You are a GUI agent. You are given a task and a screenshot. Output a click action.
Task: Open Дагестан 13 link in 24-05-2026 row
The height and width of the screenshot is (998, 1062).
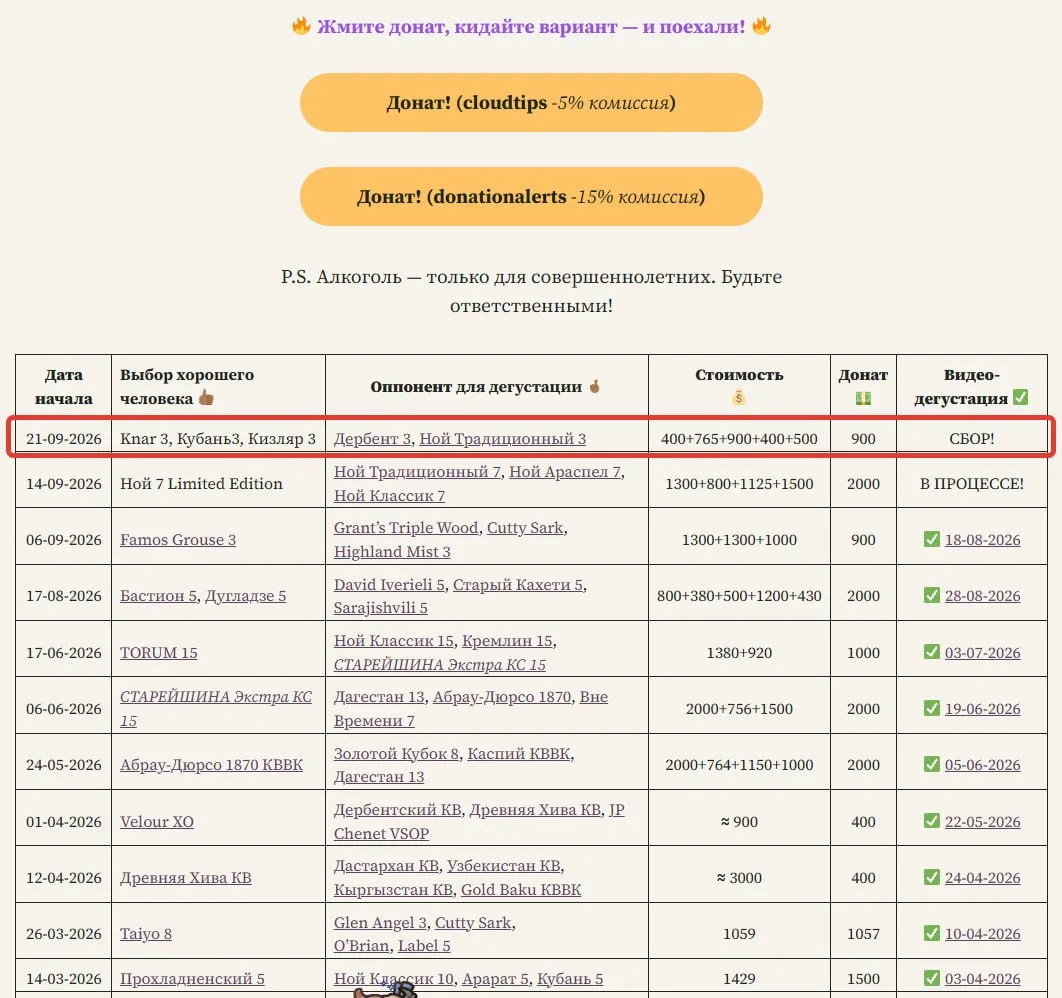tap(379, 777)
